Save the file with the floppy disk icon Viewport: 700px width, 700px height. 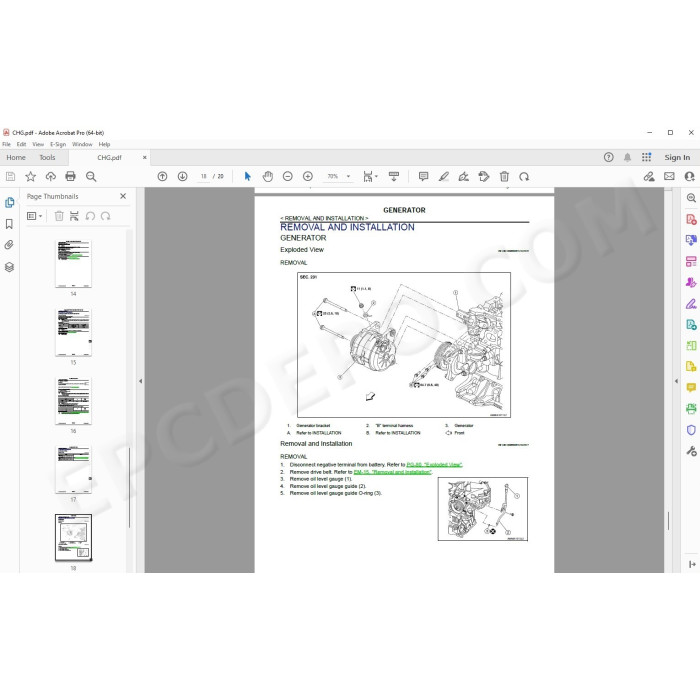tap(10, 176)
